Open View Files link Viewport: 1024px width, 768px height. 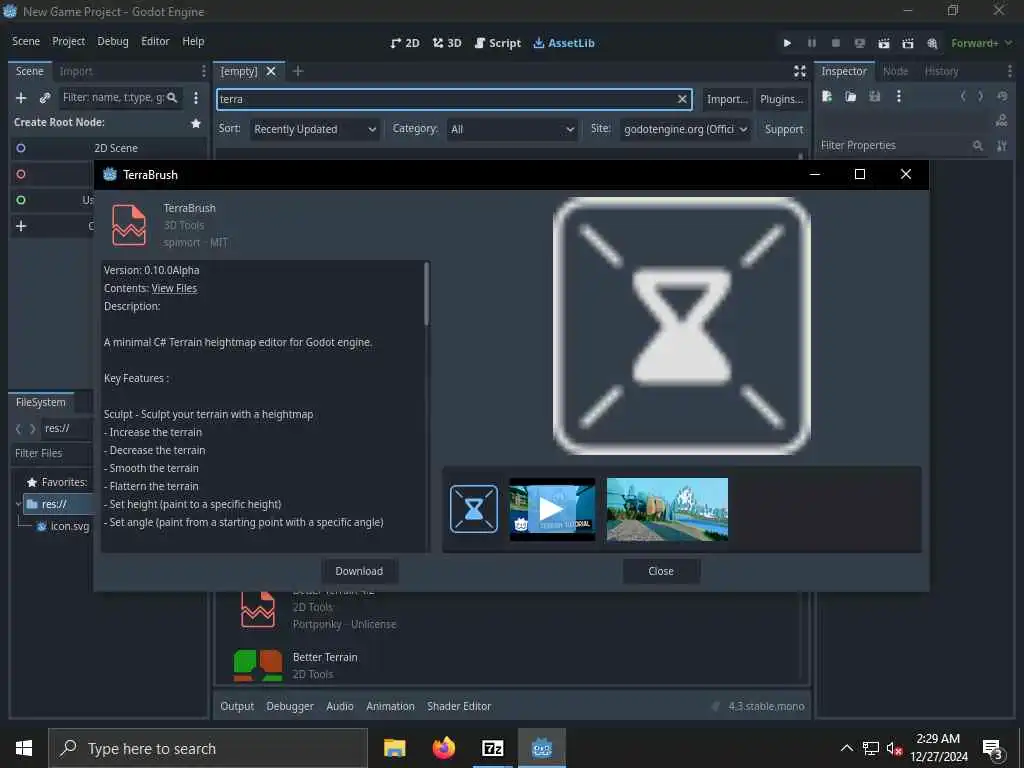(174, 288)
